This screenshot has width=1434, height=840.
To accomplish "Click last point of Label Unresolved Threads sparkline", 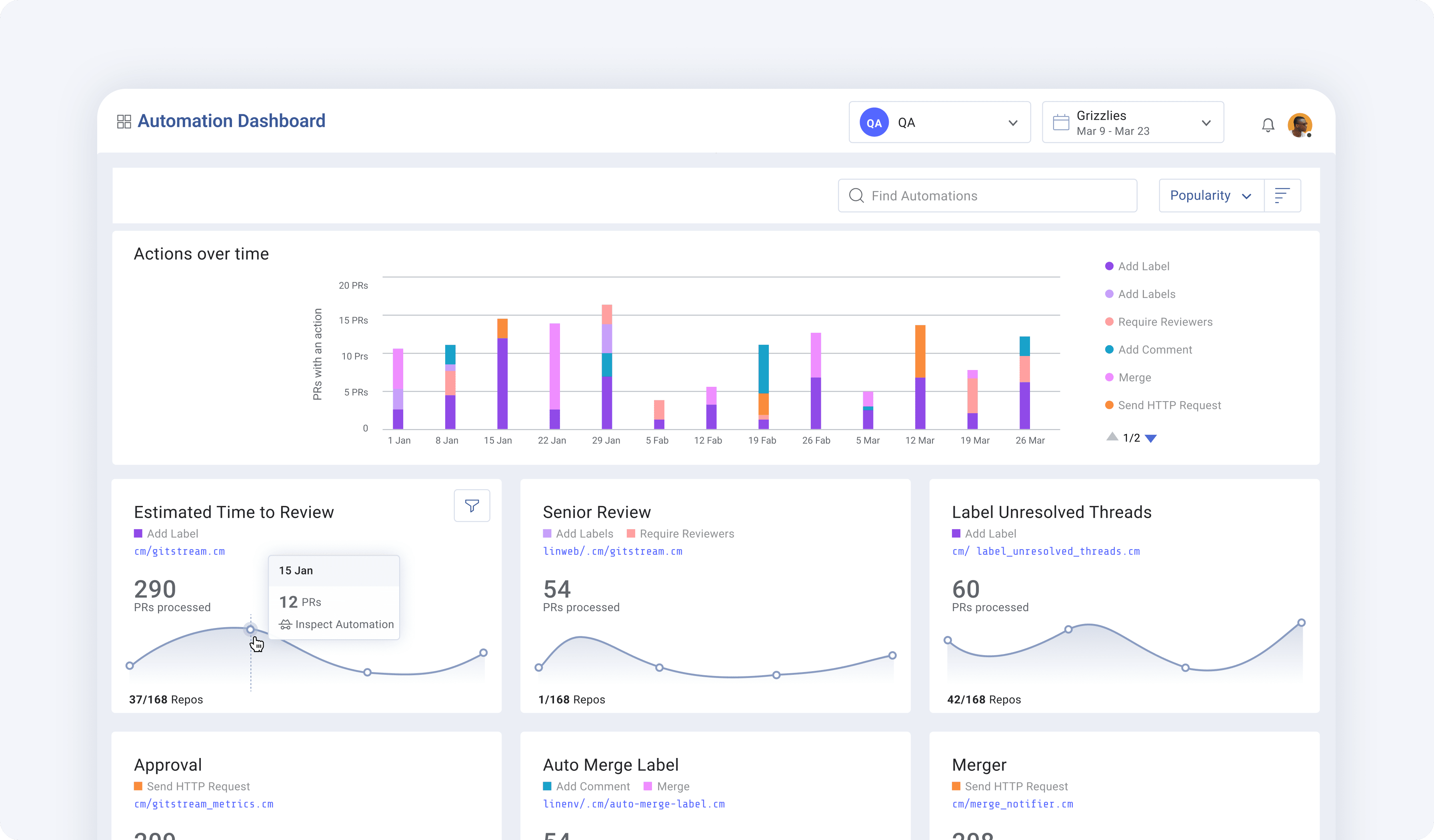I will 1301,623.
